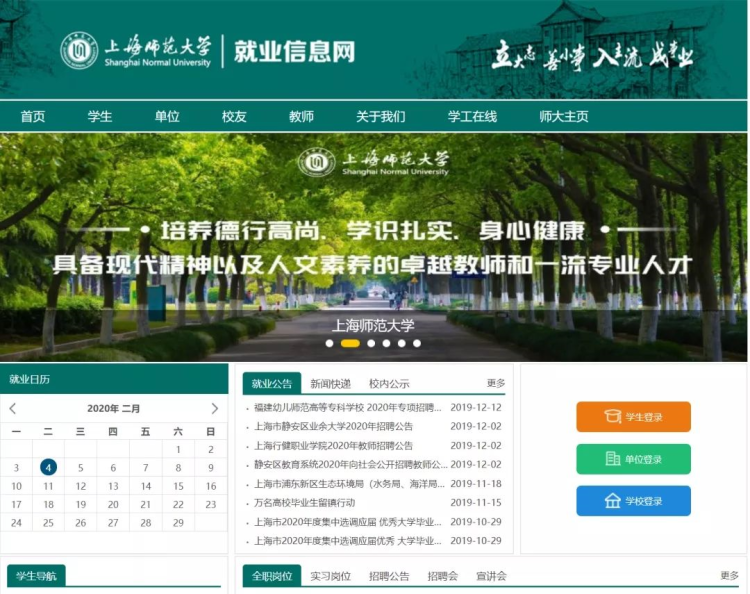This screenshot has width=750, height=594.
Task: Select date 1 in calendar
Action: [x=178, y=450]
